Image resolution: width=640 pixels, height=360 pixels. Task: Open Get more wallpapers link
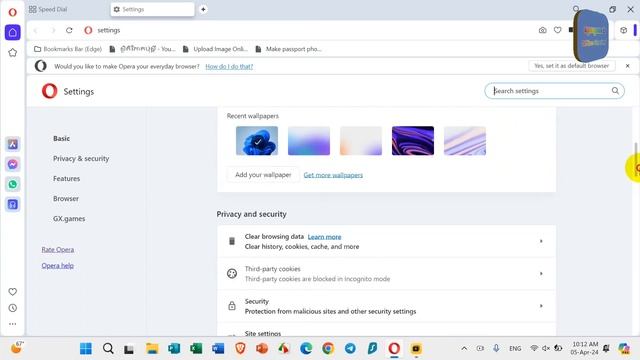coord(333,175)
